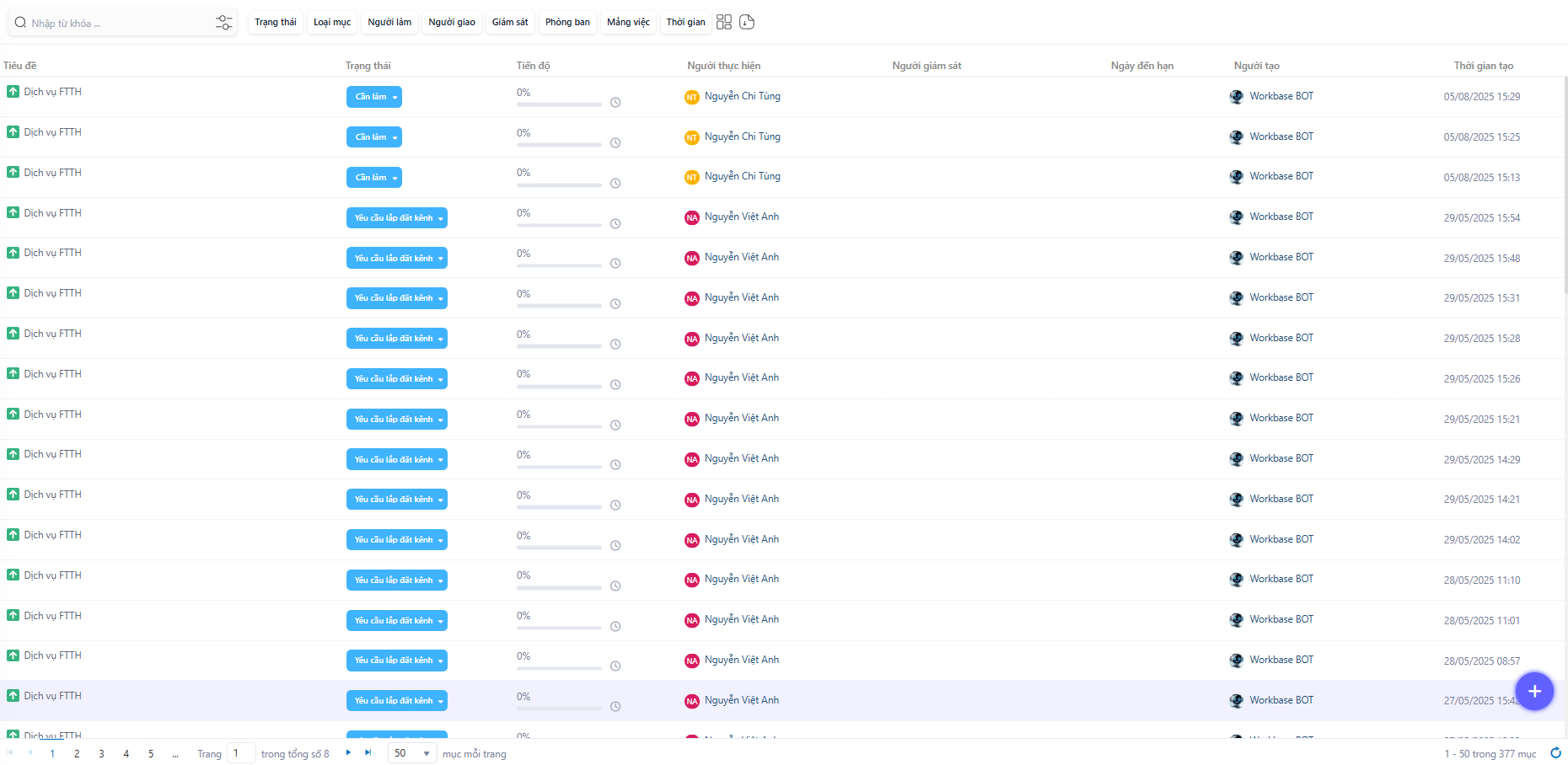
Task: Click Nguyễn Chí Tùng's NT avatar in the 15:13 row
Action: [692, 177]
